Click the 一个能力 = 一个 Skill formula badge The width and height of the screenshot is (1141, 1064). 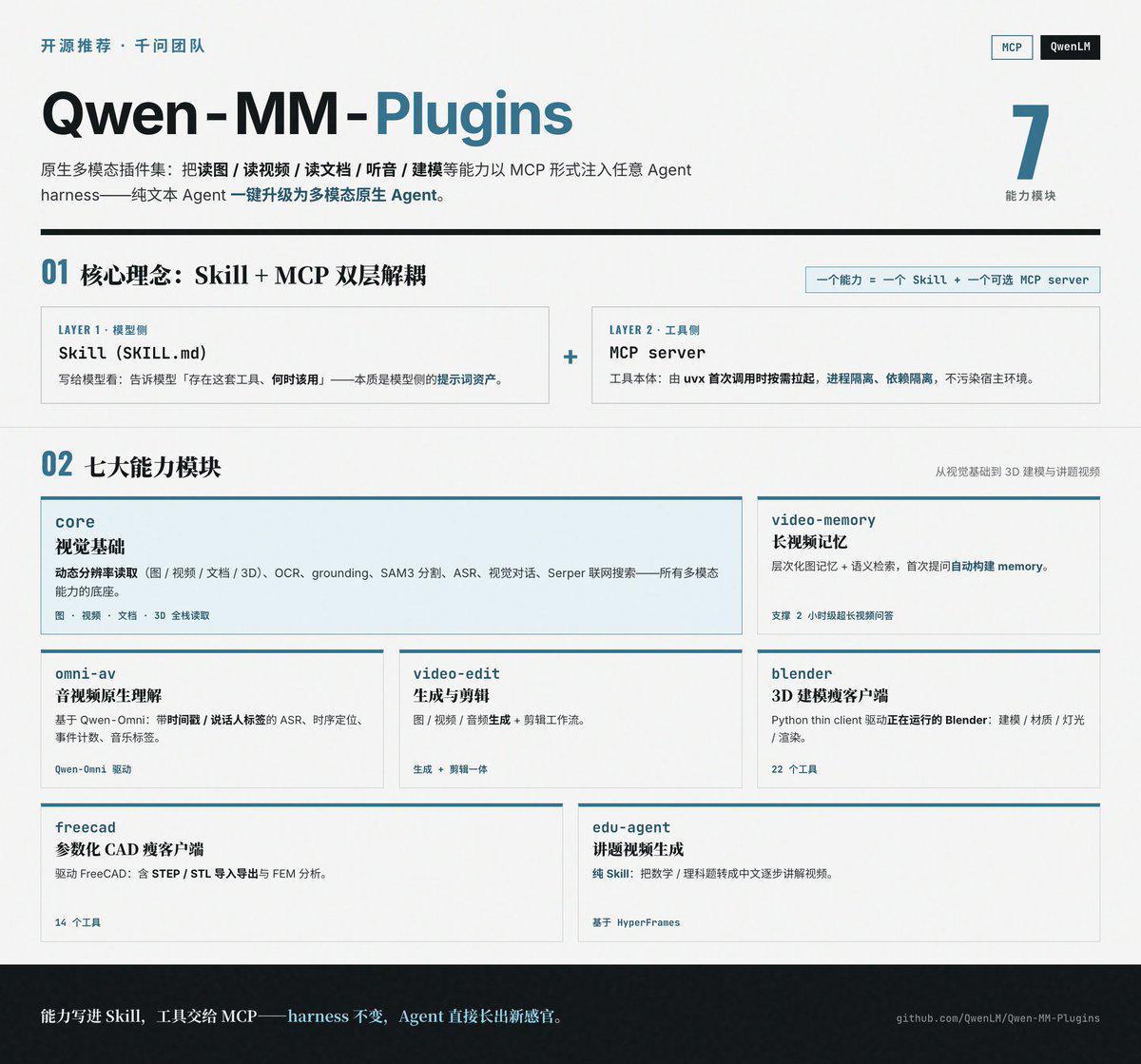pos(953,280)
